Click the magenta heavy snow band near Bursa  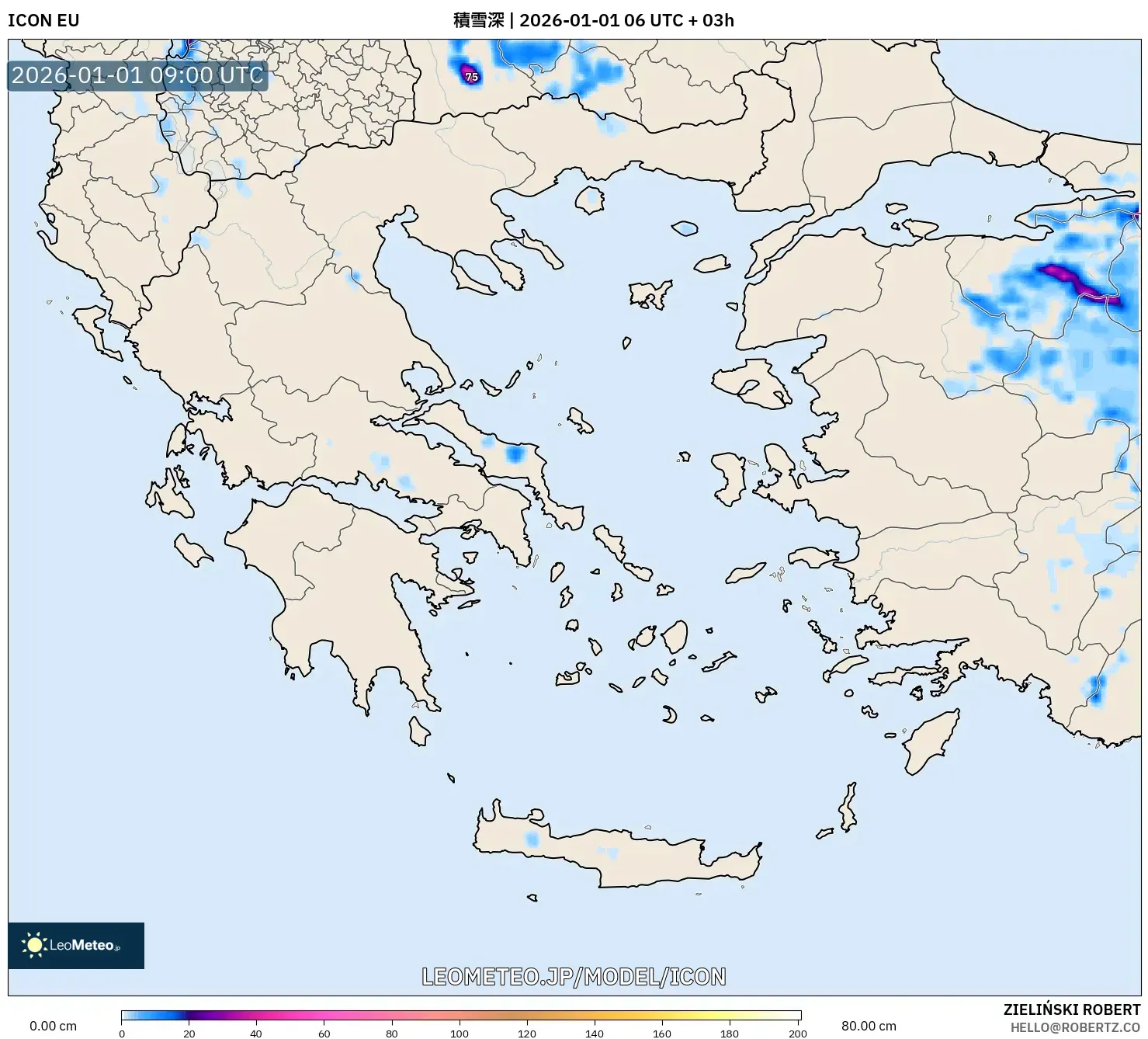click(x=1071, y=280)
